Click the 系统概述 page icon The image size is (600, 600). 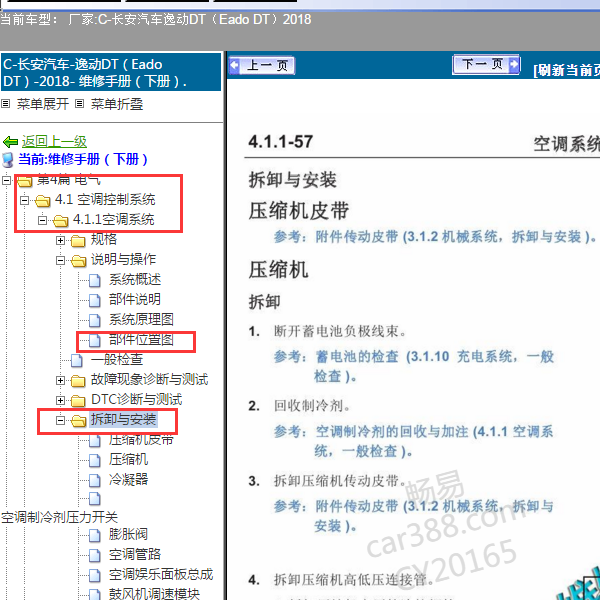pos(95,280)
